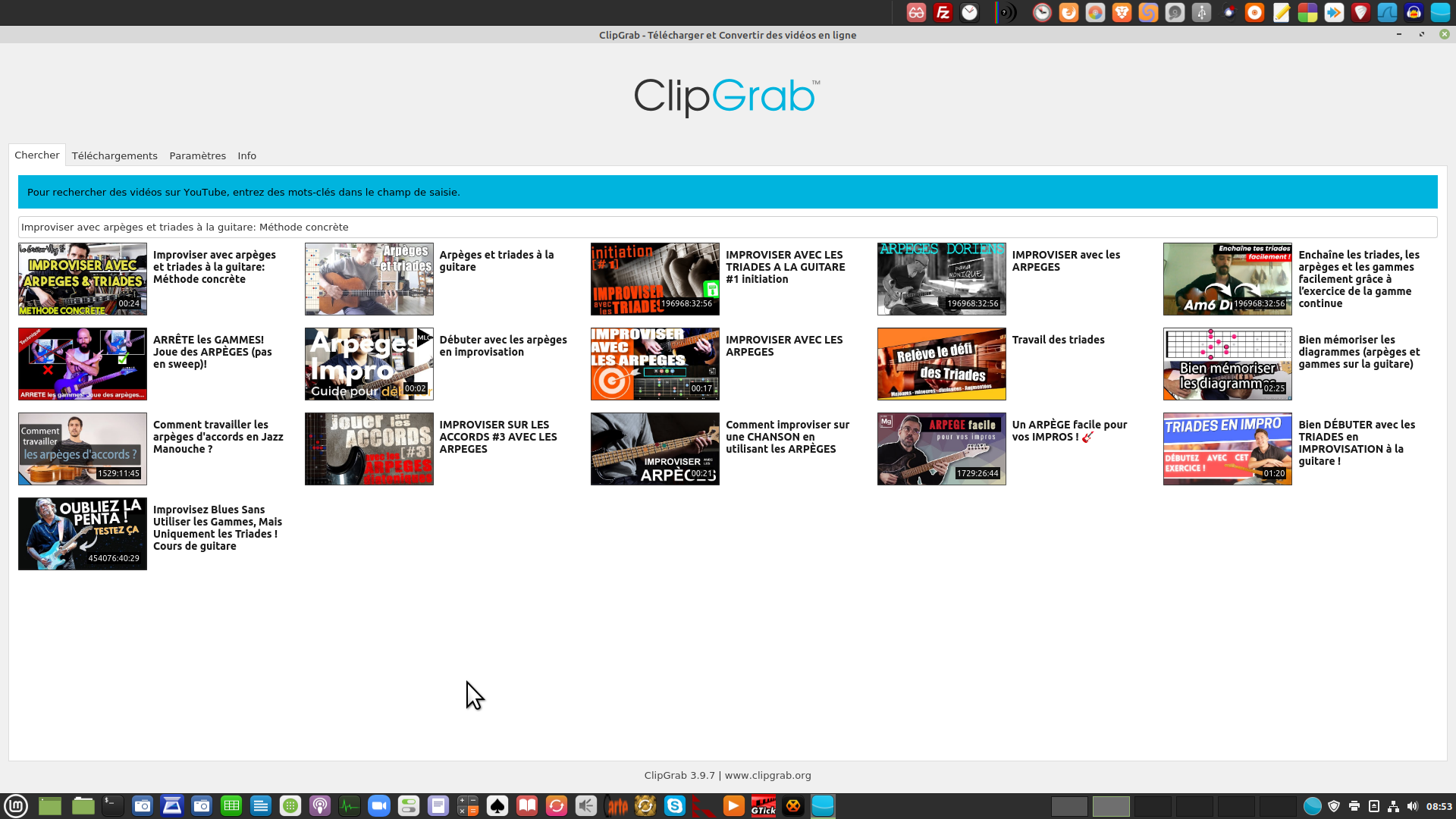Select 'Enchaîne les triades, les arpèges' title

pos(1359,279)
